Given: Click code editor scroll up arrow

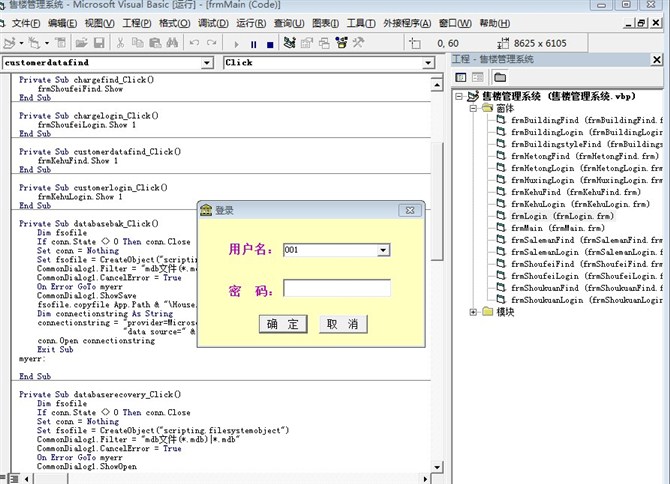Looking at the screenshot, I should coord(437,85).
